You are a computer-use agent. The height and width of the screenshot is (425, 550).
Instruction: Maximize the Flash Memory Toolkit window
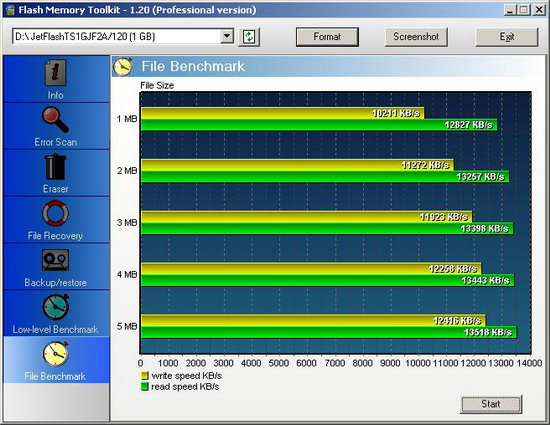pos(523,10)
